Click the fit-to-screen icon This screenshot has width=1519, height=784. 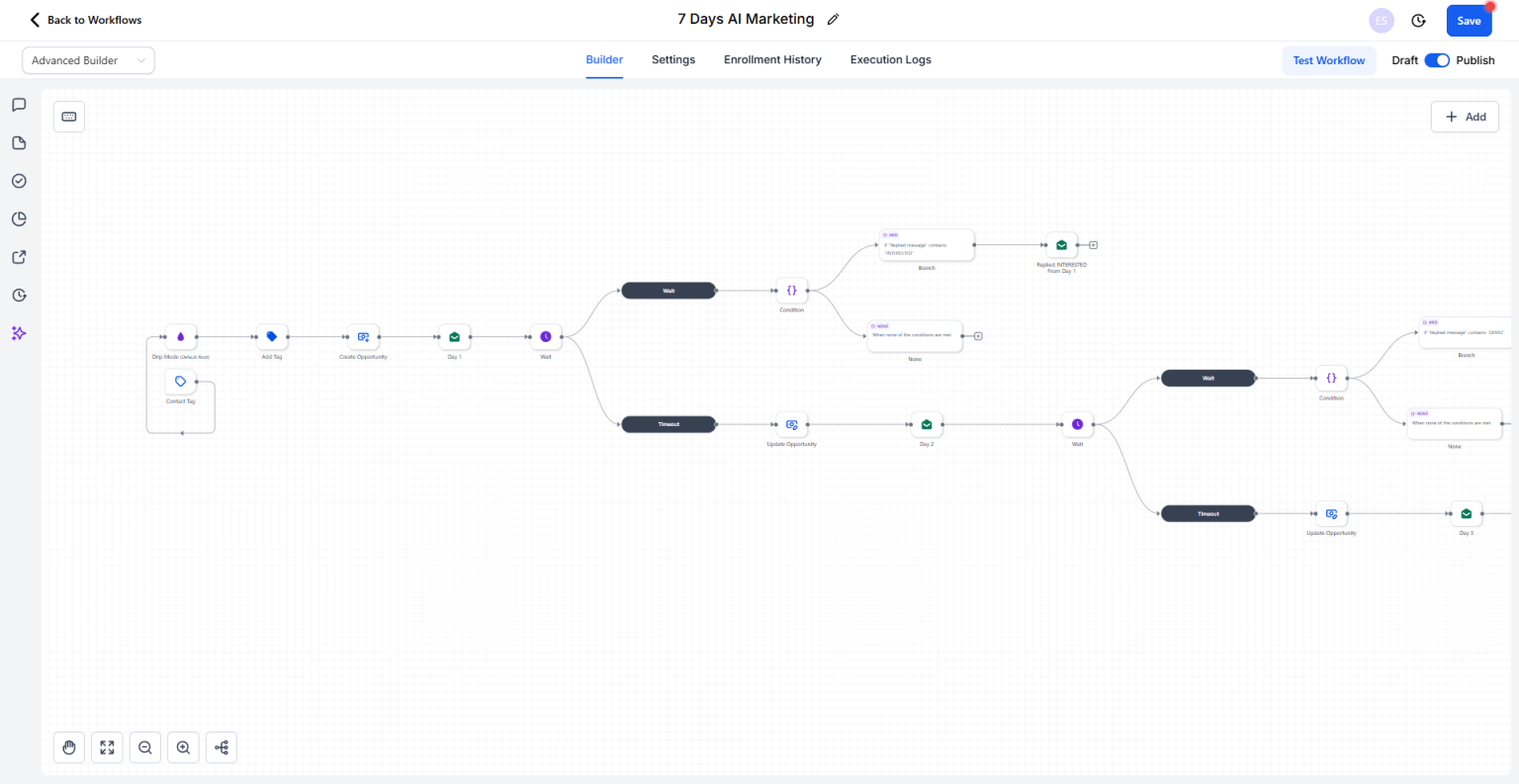107,747
